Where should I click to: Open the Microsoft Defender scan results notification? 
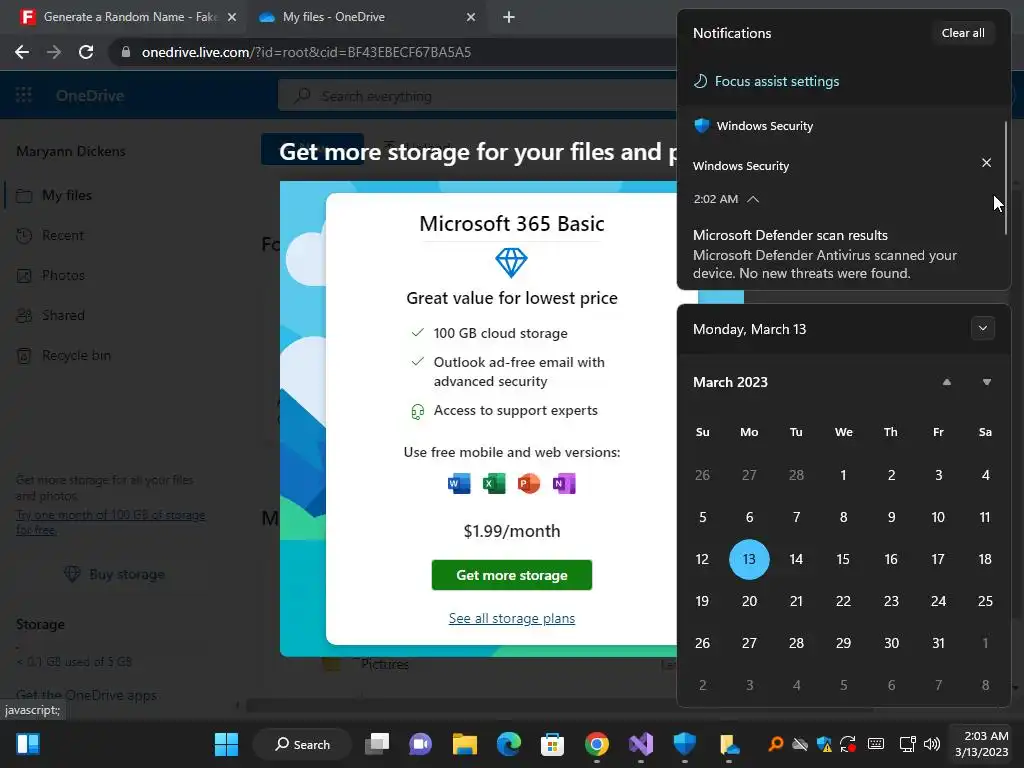tap(825, 254)
